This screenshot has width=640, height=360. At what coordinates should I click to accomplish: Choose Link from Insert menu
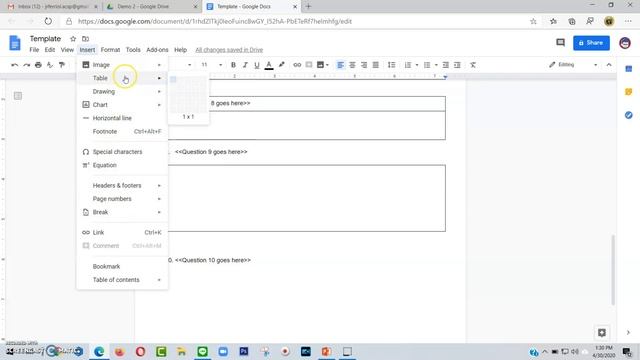[122, 232]
